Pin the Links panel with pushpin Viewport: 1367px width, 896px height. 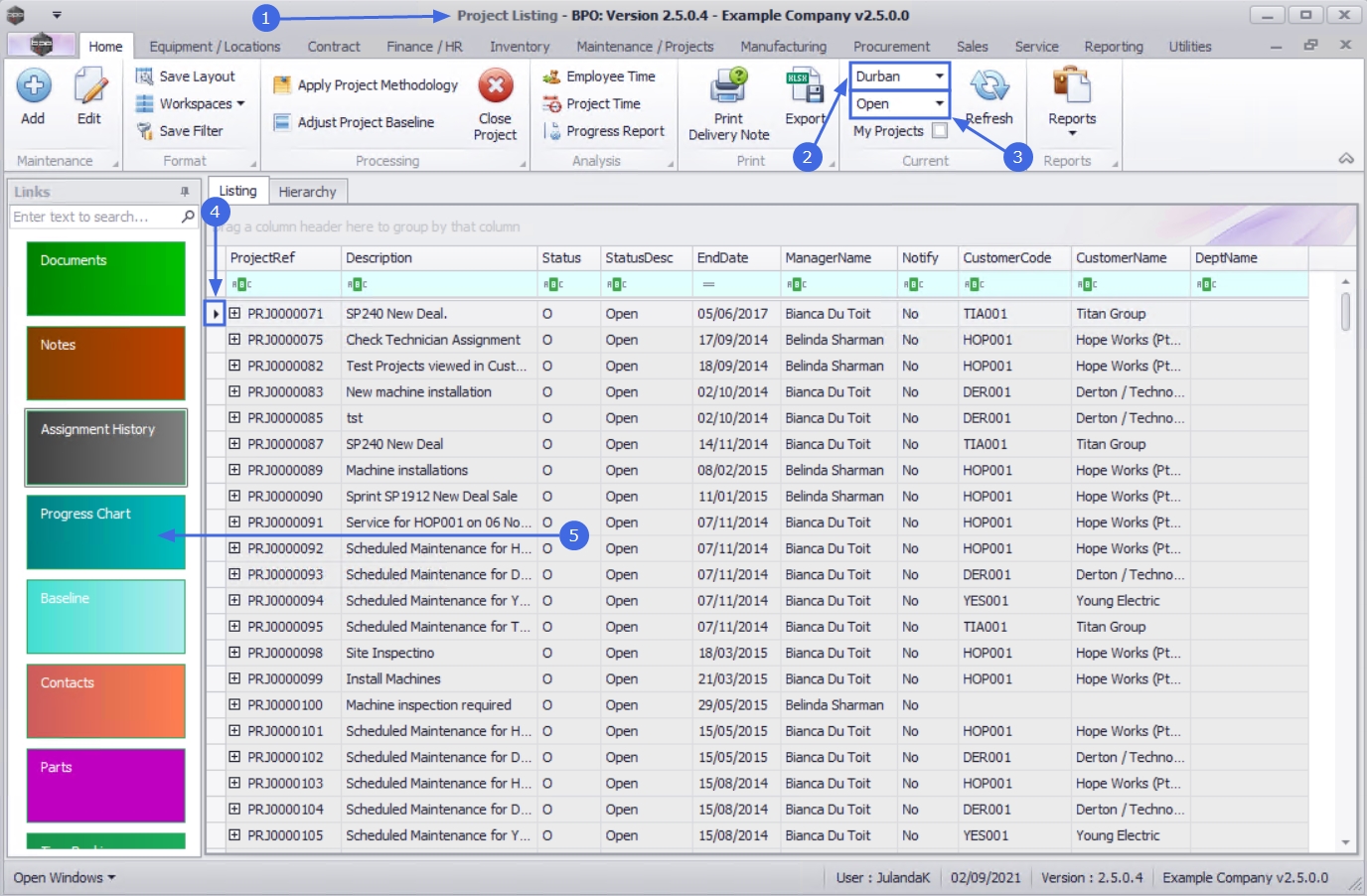(x=185, y=192)
